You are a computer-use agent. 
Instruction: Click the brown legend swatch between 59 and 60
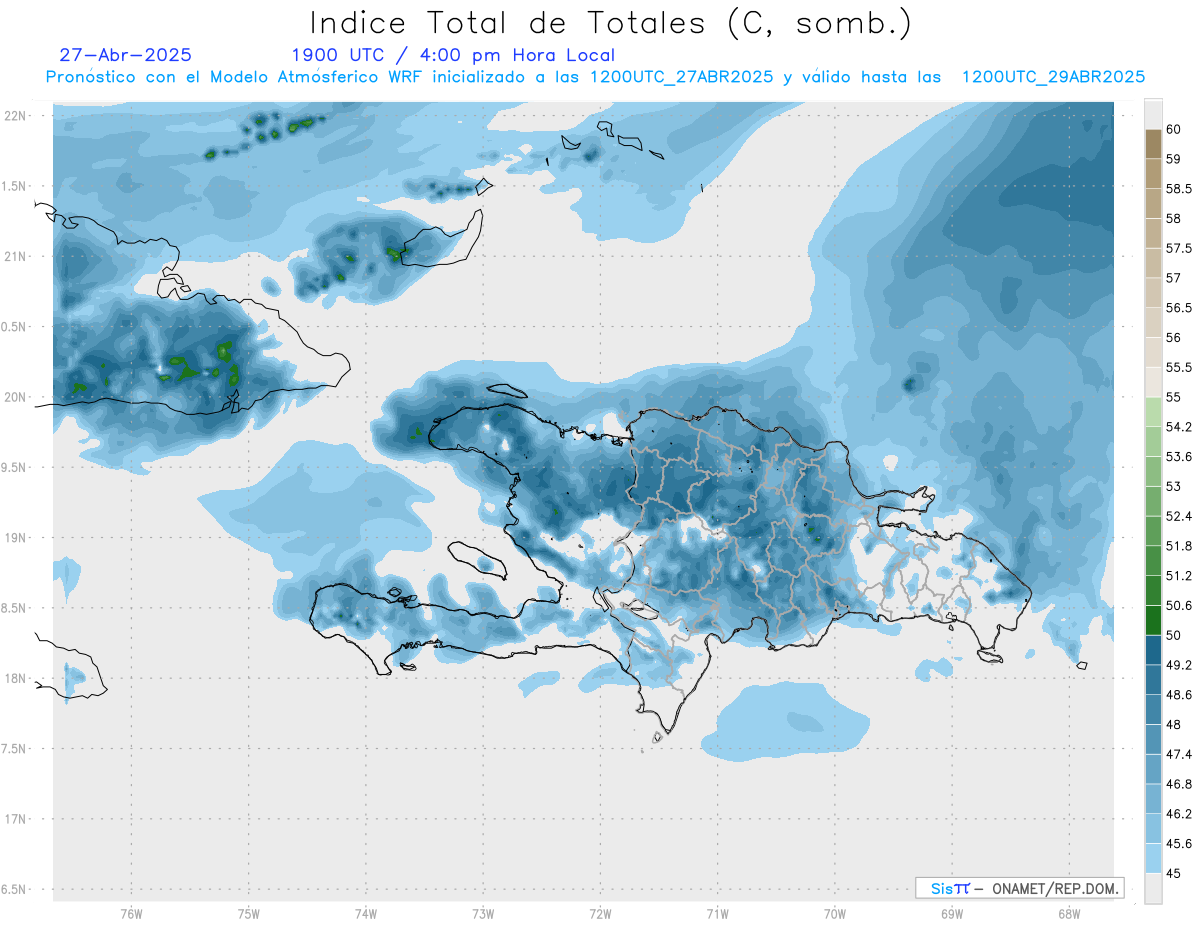click(1153, 144)
